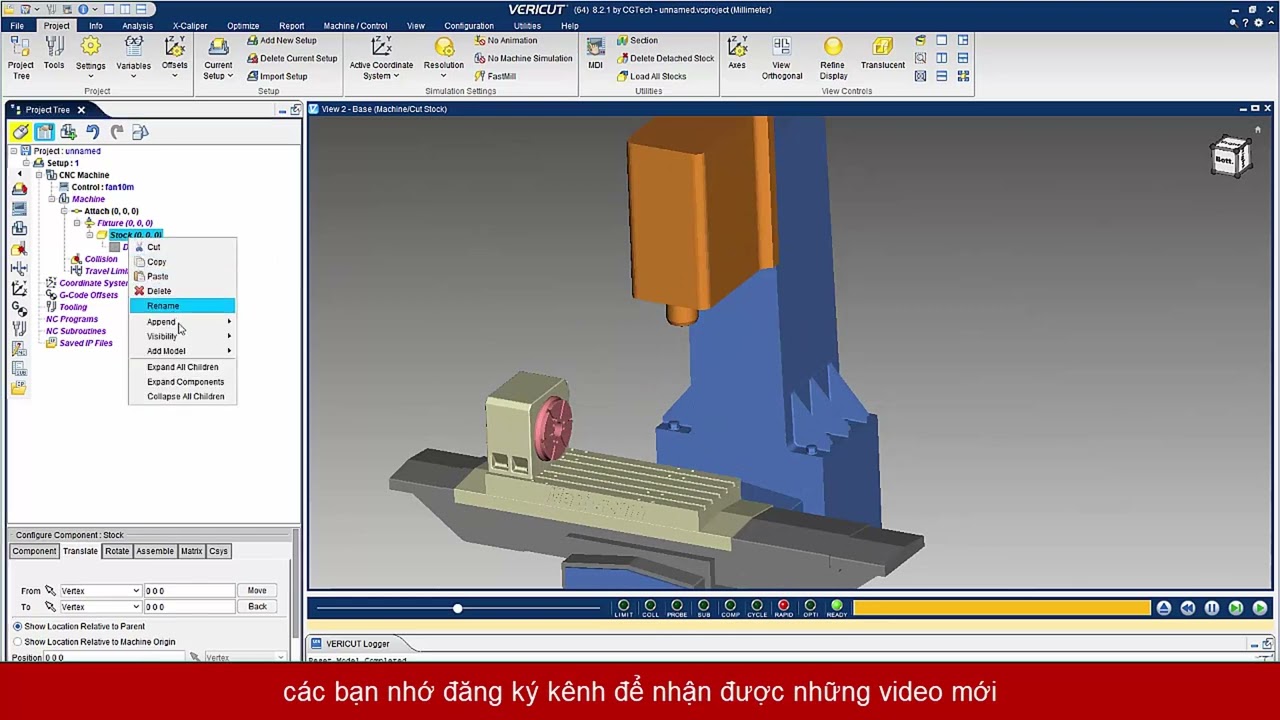The width and height of the screenshot is (1280, 720).
Task: Click the mouse-pick icon in Project Tree toolbar
Action: pyautogui.click(x=20, y=132)
